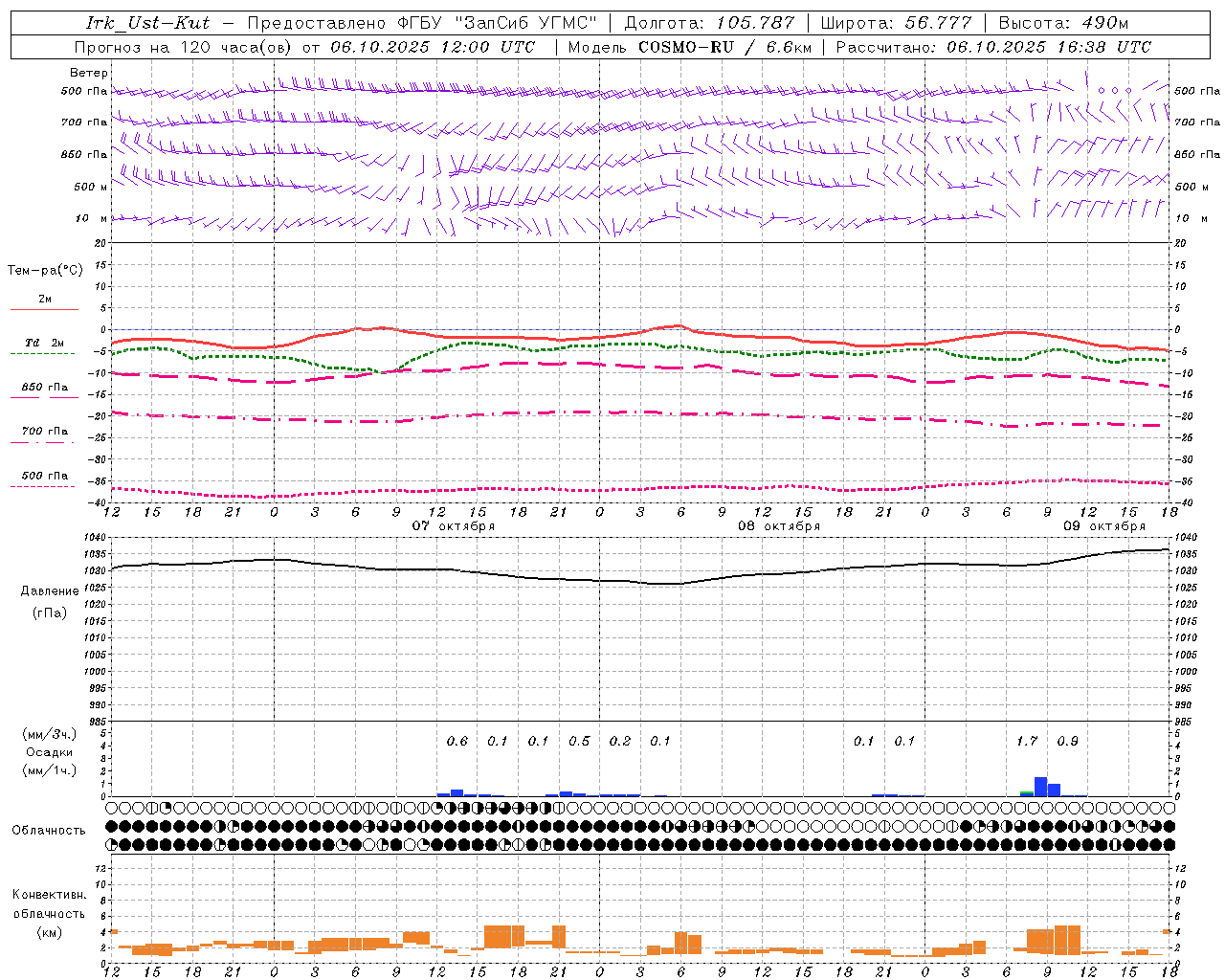The image size is (1225, 980).
Task: Click the Рассчитано: 06.10.2025 16:38 UTC text
Action: (x=993, y=47)
